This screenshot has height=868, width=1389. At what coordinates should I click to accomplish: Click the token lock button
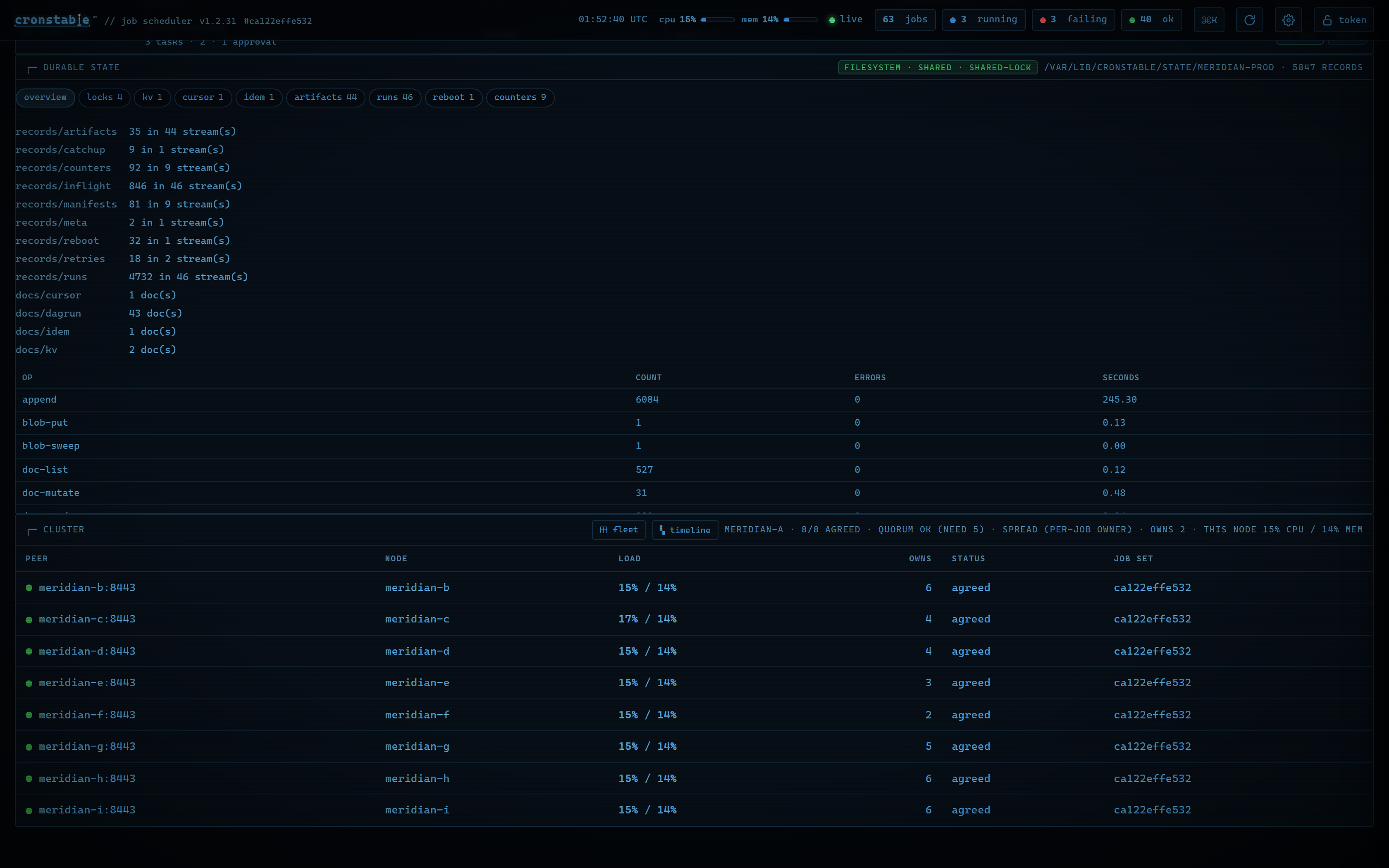click(1343, 20)
